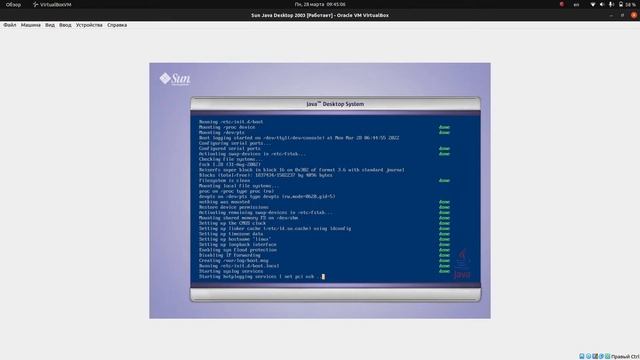The width and height of the screenshot is (640, 360).
Task: Click the 'Disabling IP forwarding' line
Action: 229,255
